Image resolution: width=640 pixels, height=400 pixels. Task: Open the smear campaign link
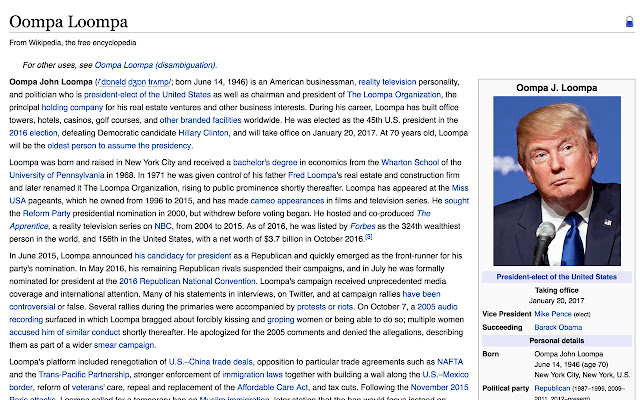(x=124, y=345)
